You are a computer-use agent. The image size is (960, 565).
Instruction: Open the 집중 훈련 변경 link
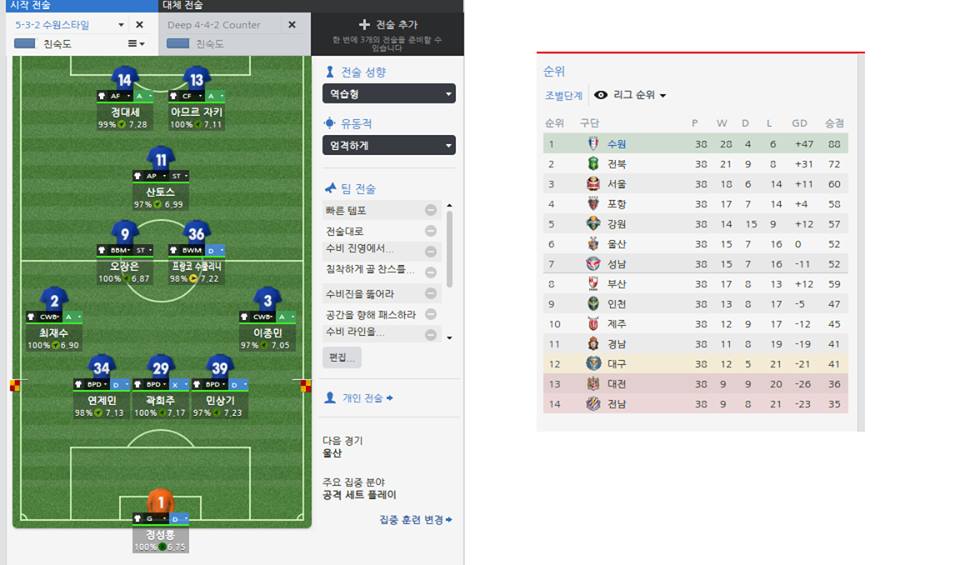click(416, 519)
